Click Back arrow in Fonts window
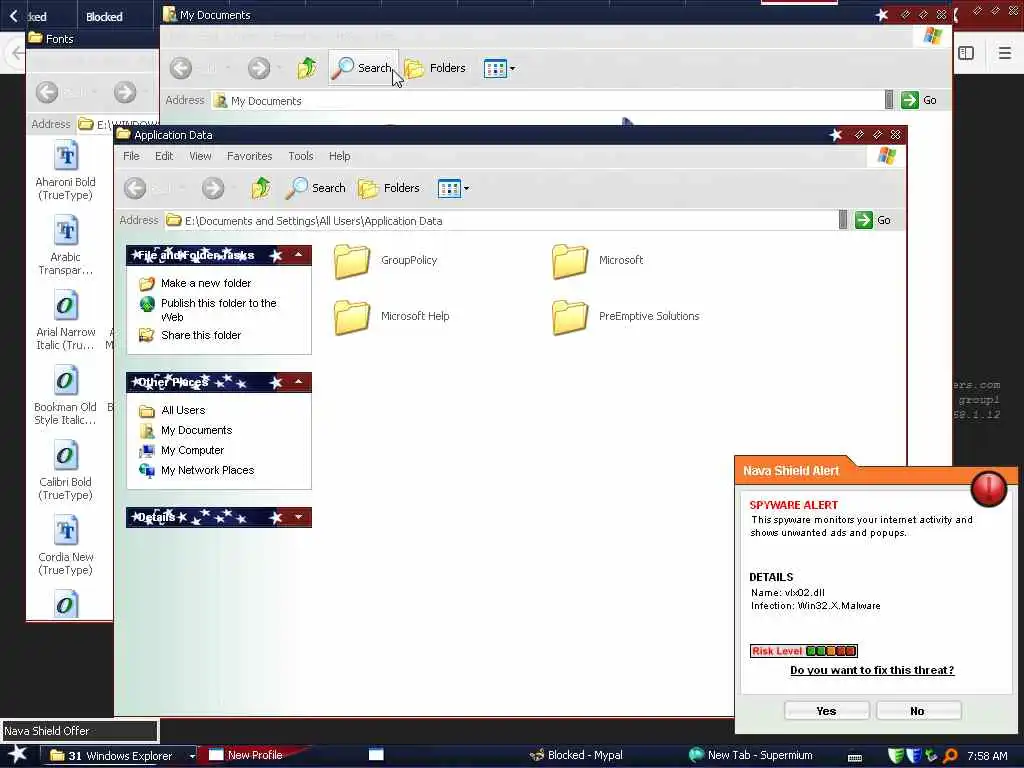1024x768 pixels. pos(47,92)
